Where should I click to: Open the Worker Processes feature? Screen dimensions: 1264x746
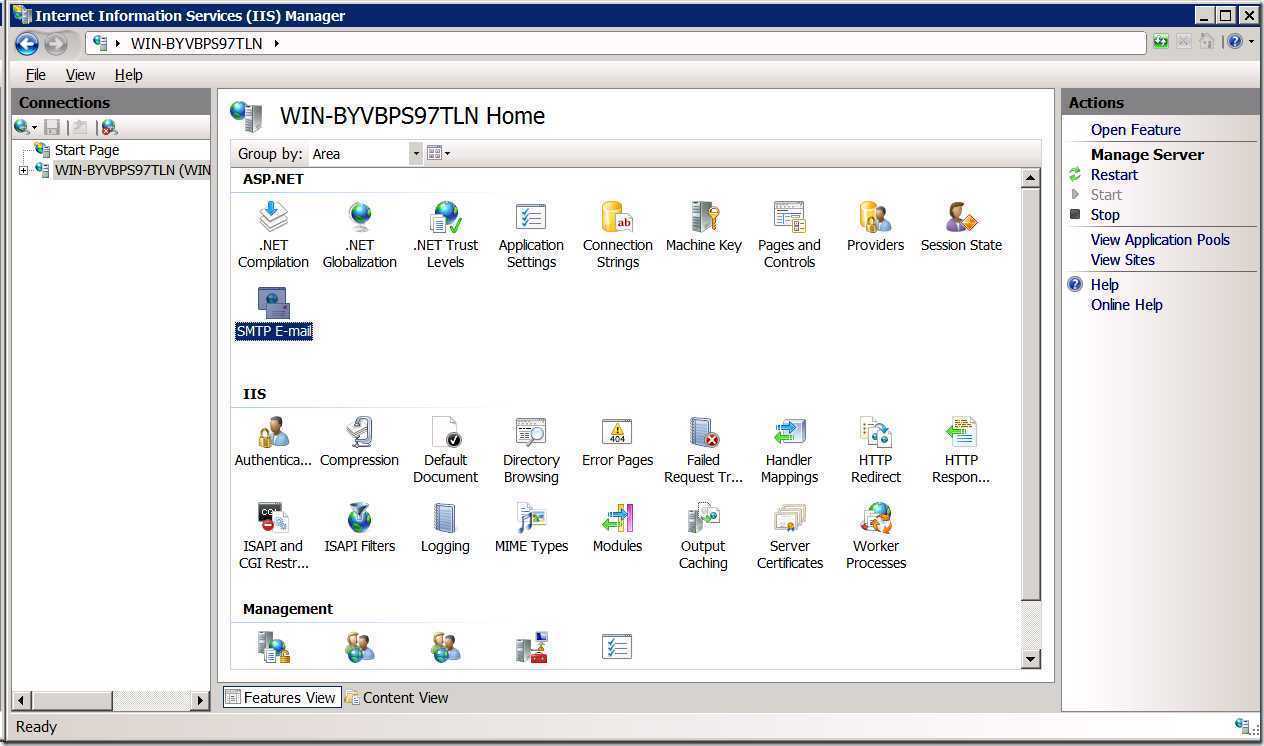pyautogui.click(x=875, y=536)
